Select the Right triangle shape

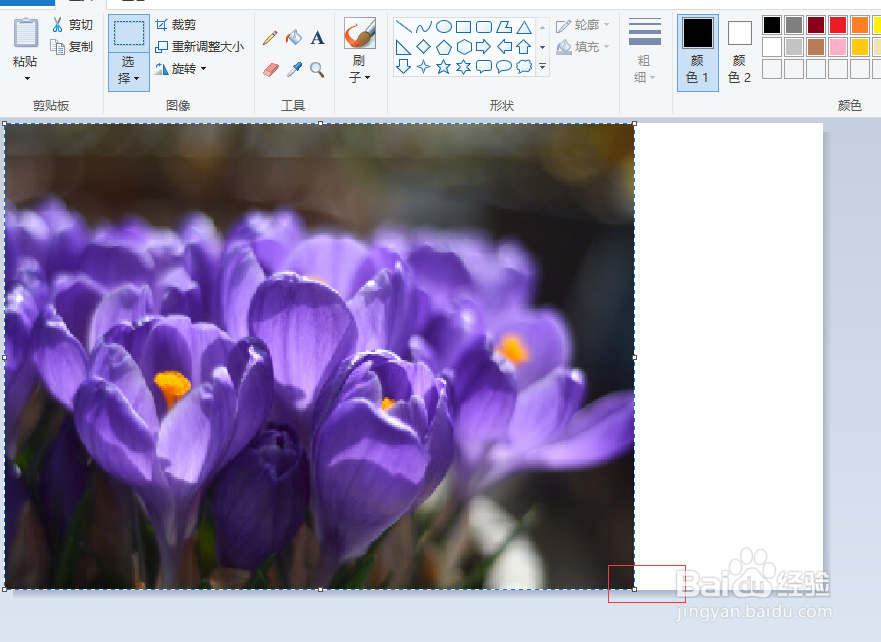pyautogui.click(x=403, y=47)
